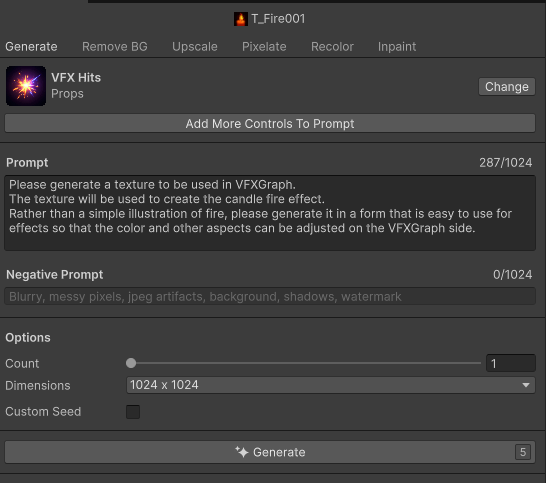Click the T_Fire001 flame asset icon
The height and width of the screenshot is (483, 546).
point(241,19)
